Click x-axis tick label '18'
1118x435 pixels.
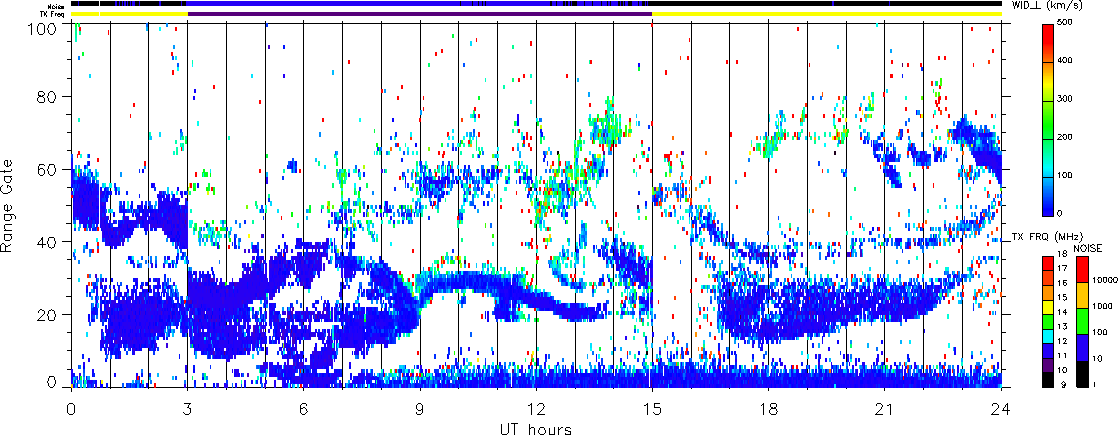[x=769, y=409]
